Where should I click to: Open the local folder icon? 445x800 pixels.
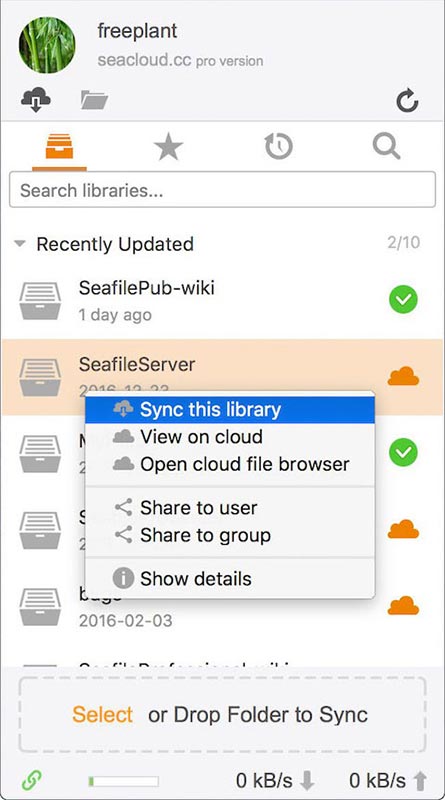tap(94, 99)
